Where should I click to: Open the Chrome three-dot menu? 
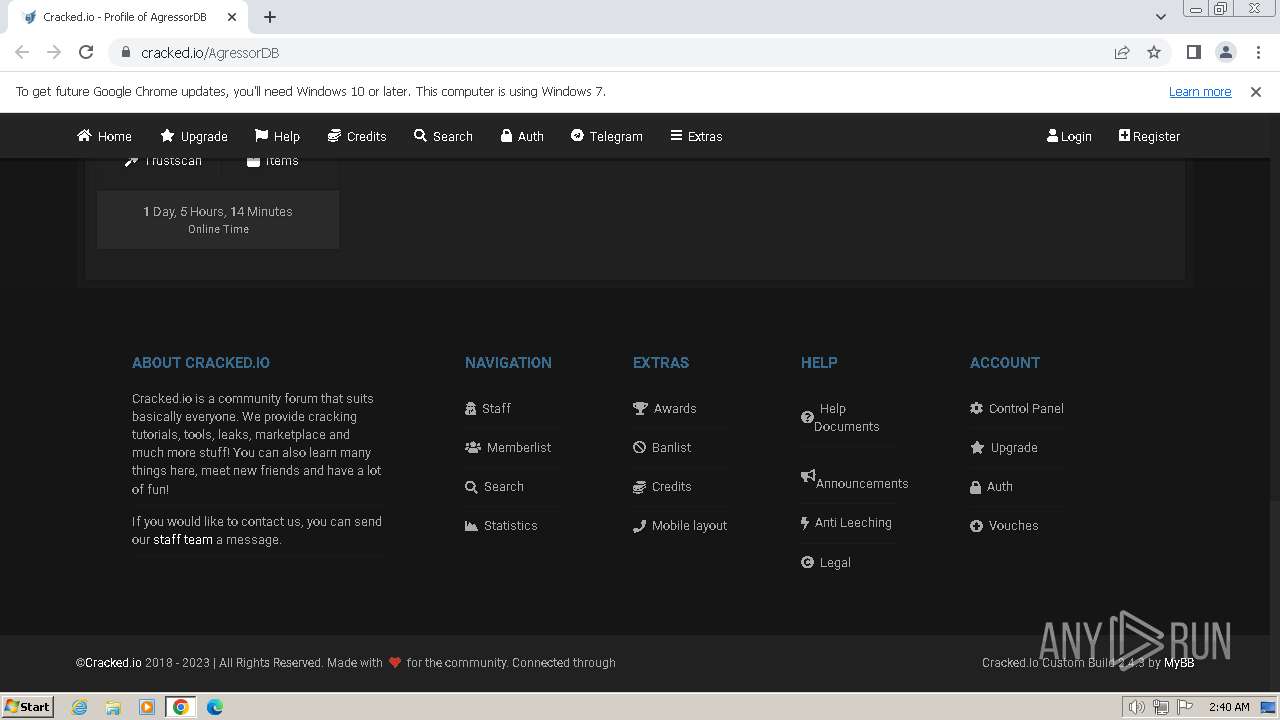click(1258, 52)
